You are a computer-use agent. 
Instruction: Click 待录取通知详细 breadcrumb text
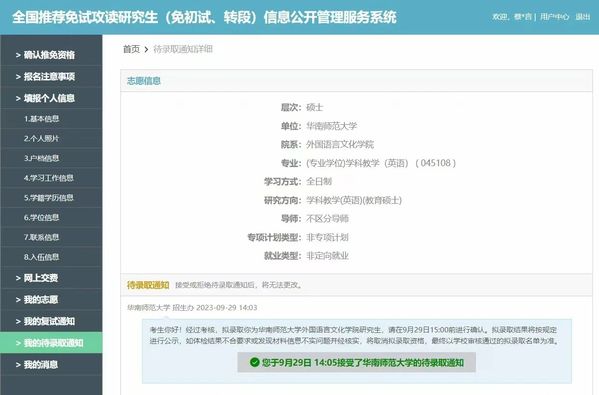coord(183,49)
